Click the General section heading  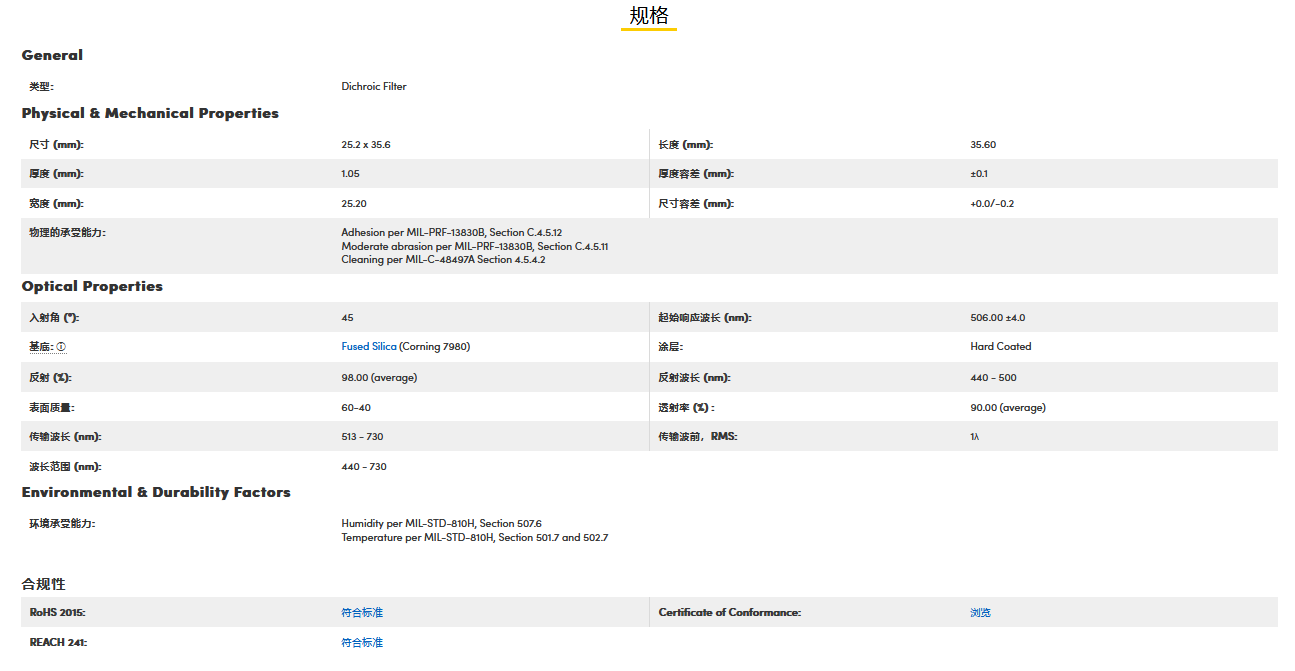point(52,55)
